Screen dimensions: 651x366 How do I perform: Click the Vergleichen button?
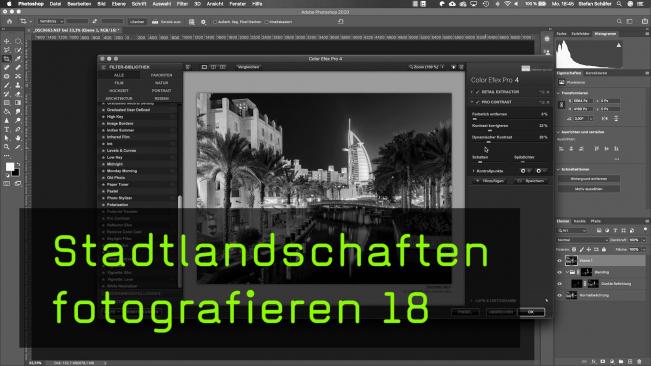click(248, 67)
